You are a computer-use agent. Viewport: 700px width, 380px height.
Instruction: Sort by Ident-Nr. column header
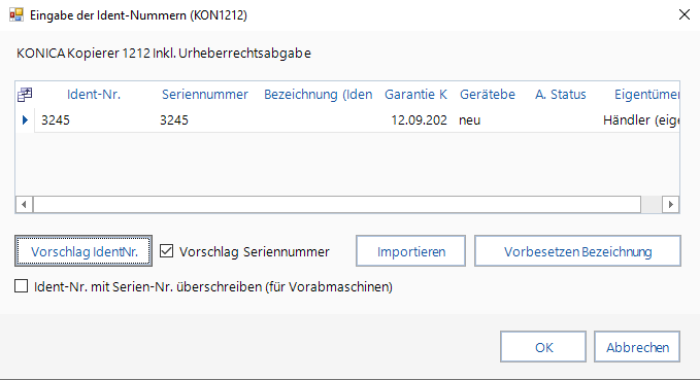tap(94, 94)
